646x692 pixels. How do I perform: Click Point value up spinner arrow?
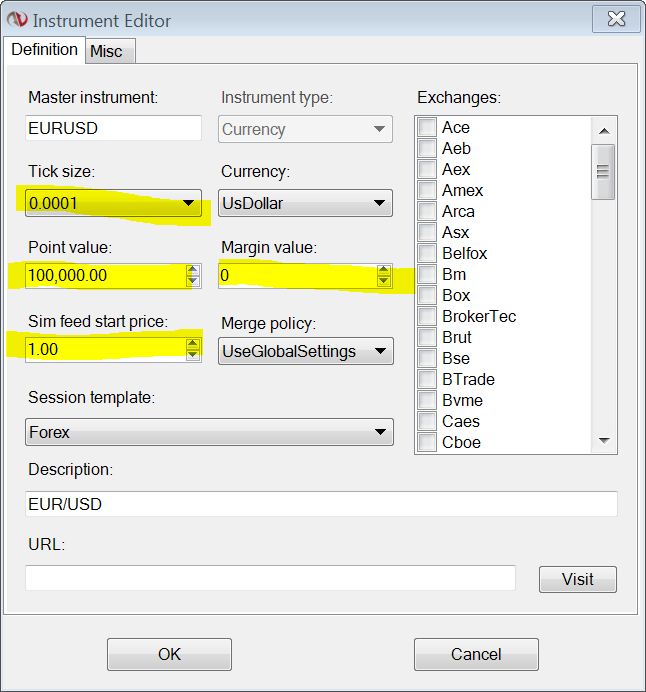[193, 269]
